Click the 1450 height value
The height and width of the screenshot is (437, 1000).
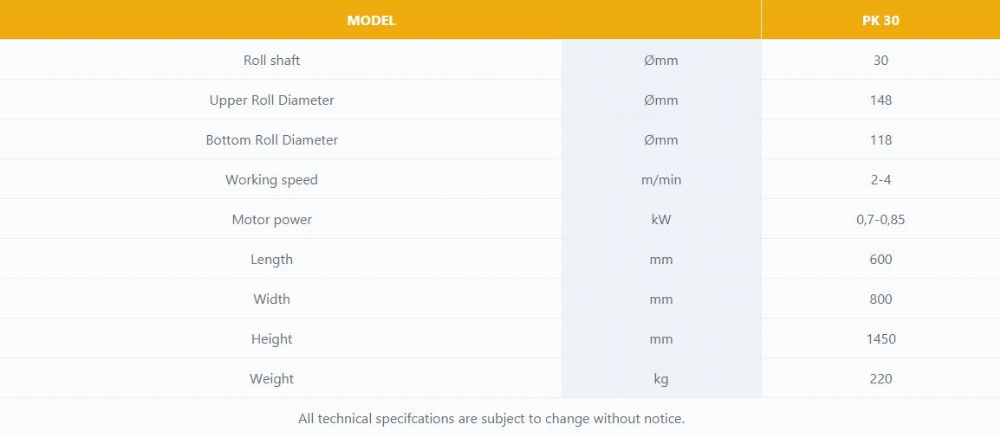[880, 339]
